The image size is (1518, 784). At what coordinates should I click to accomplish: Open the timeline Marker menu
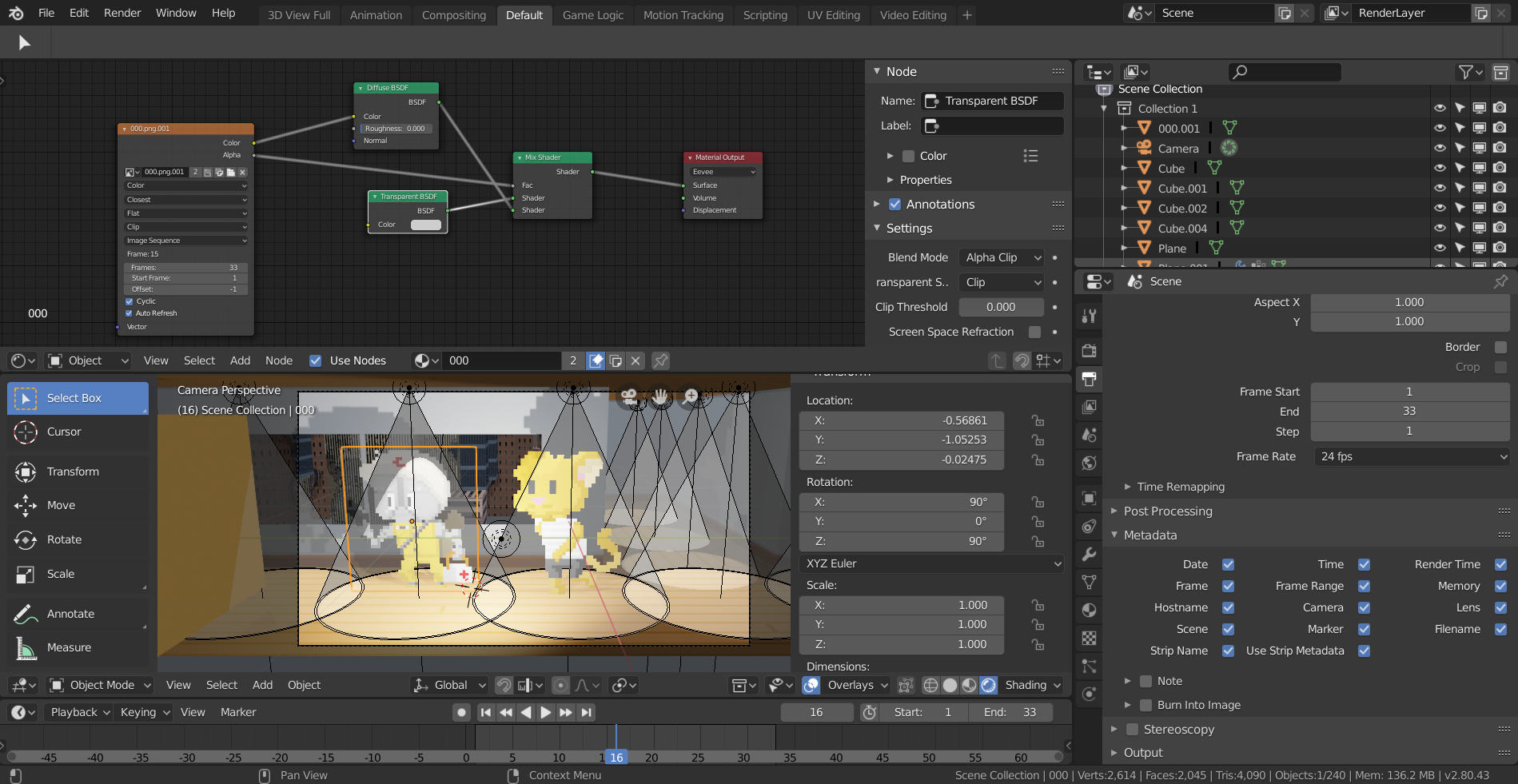tap(238, 712)
